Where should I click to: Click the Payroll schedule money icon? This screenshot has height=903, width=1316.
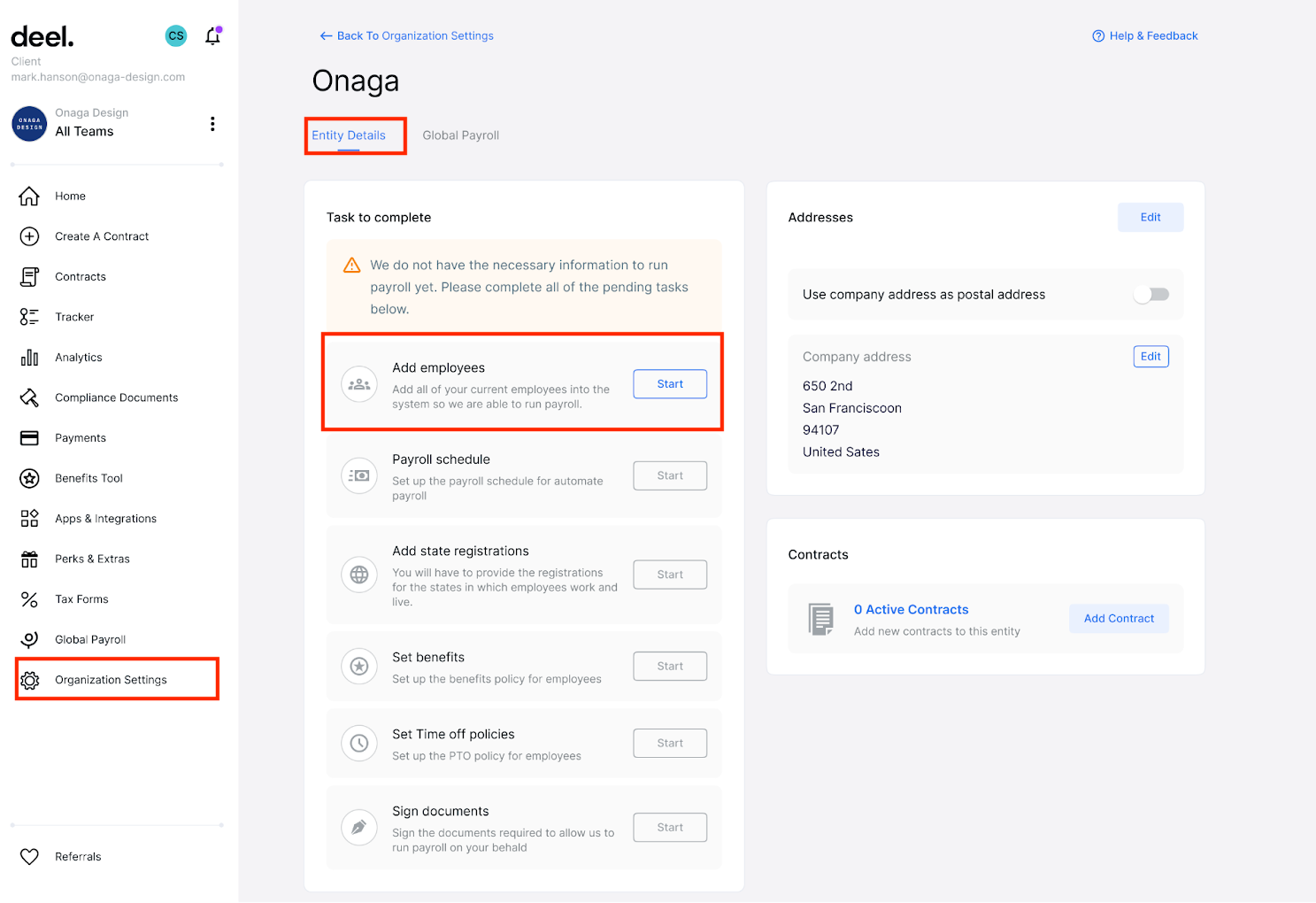tap(359, 476)
